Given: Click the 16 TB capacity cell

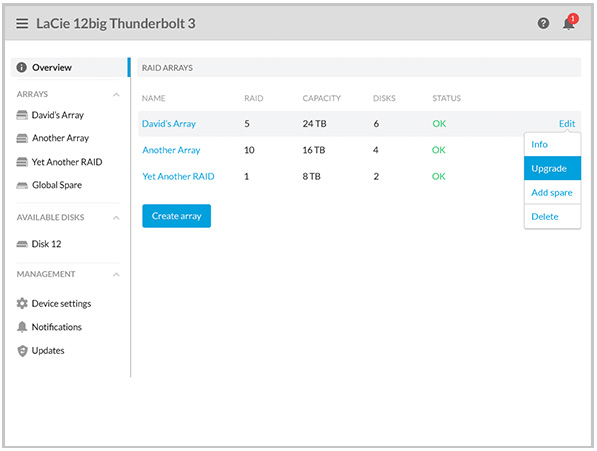Looking at the screenshot, I should pos(314,150).
